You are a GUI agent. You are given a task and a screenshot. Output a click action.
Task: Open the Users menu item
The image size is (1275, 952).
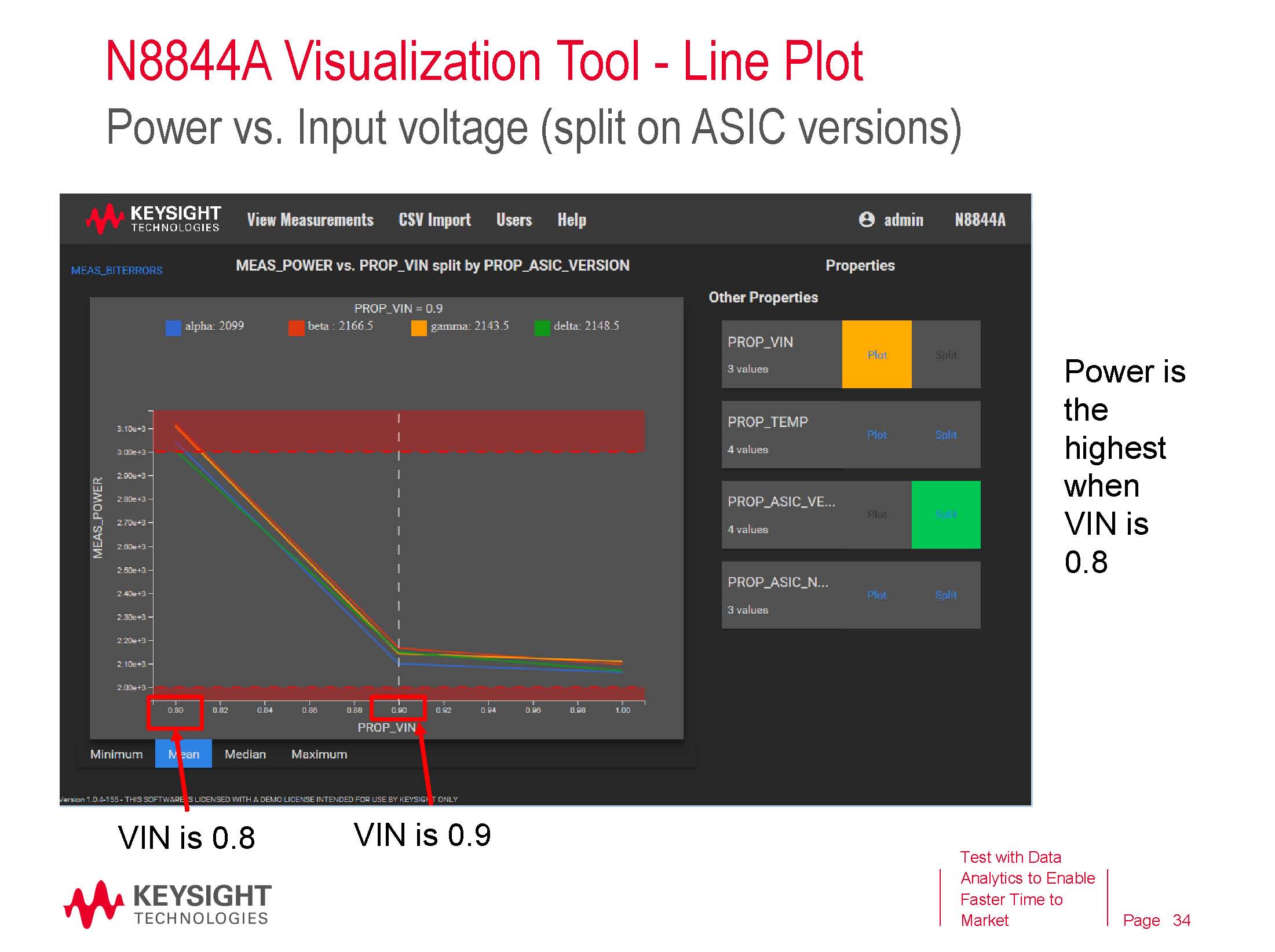tap(514, 220)
